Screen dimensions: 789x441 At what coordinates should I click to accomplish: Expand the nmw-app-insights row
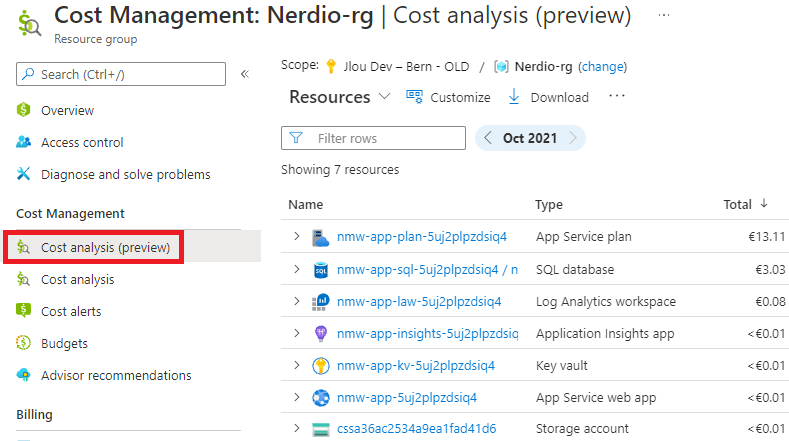point(297,333)
